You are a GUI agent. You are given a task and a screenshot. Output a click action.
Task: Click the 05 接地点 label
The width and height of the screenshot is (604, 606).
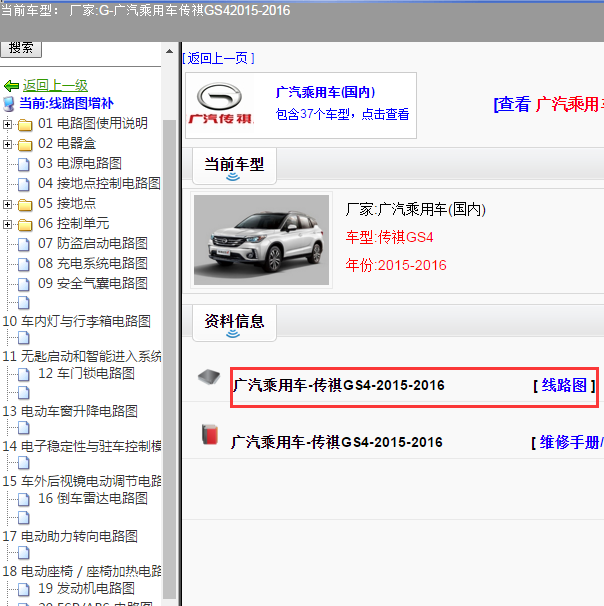[x=67, y=204]
